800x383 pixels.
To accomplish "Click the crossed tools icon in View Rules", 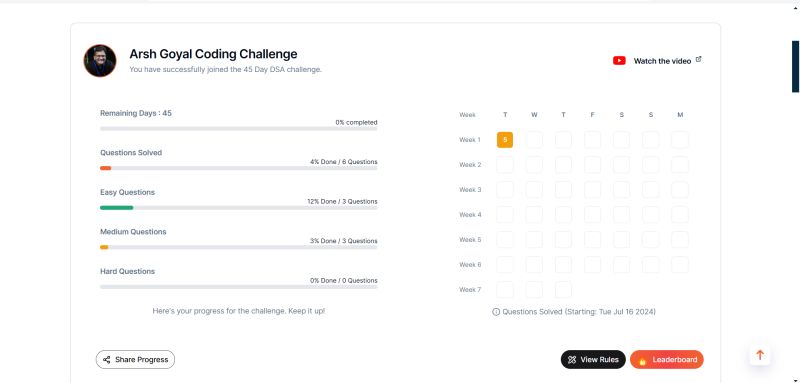I will tap(572, 360).
